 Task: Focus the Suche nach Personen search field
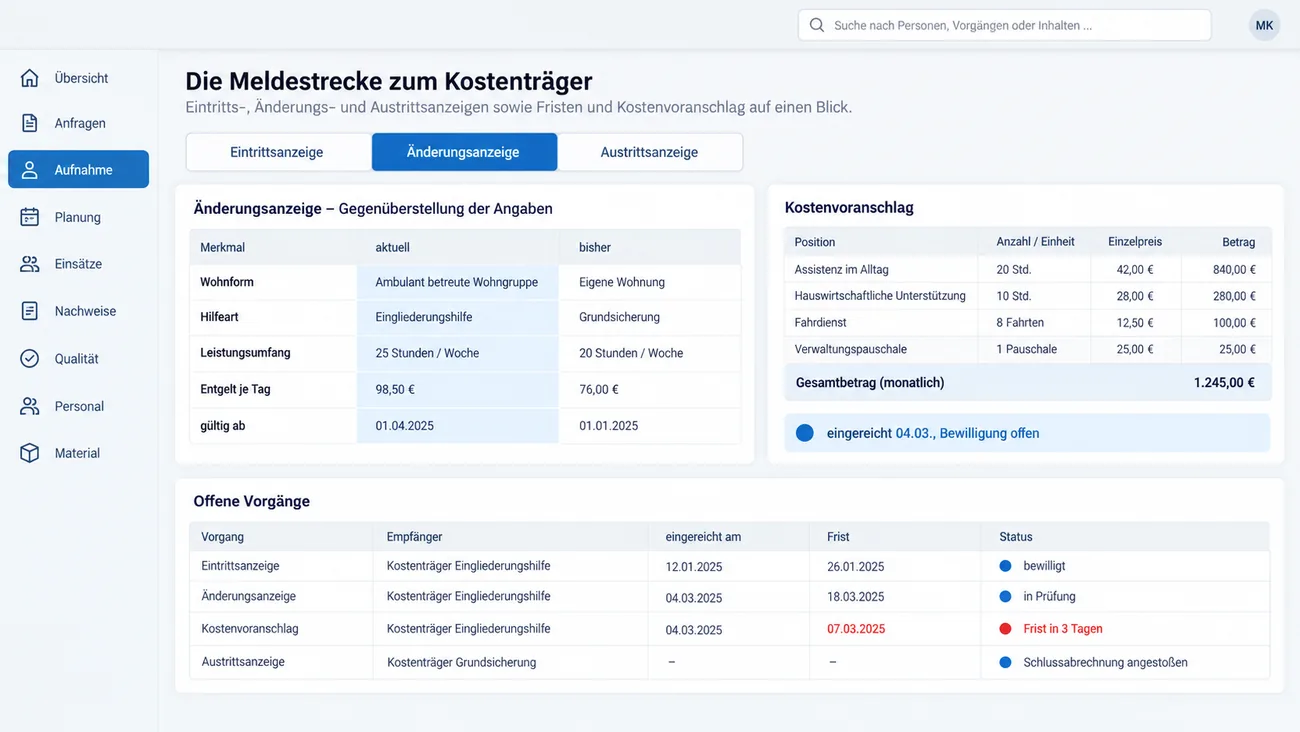[x=1004, y=25]
